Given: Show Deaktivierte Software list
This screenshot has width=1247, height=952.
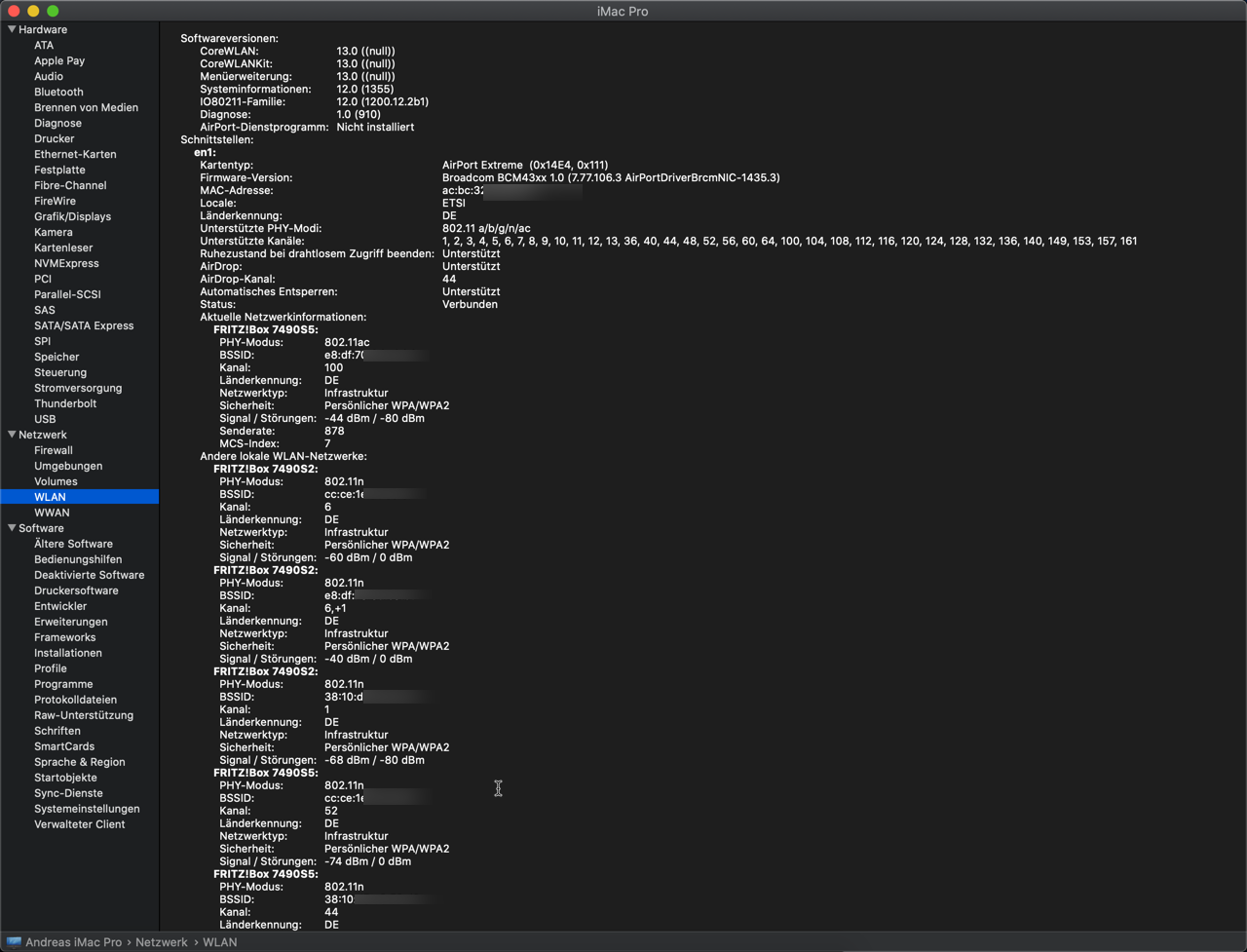Looking at the screenshot, I should pyautogui.click(x=89, y=575).
